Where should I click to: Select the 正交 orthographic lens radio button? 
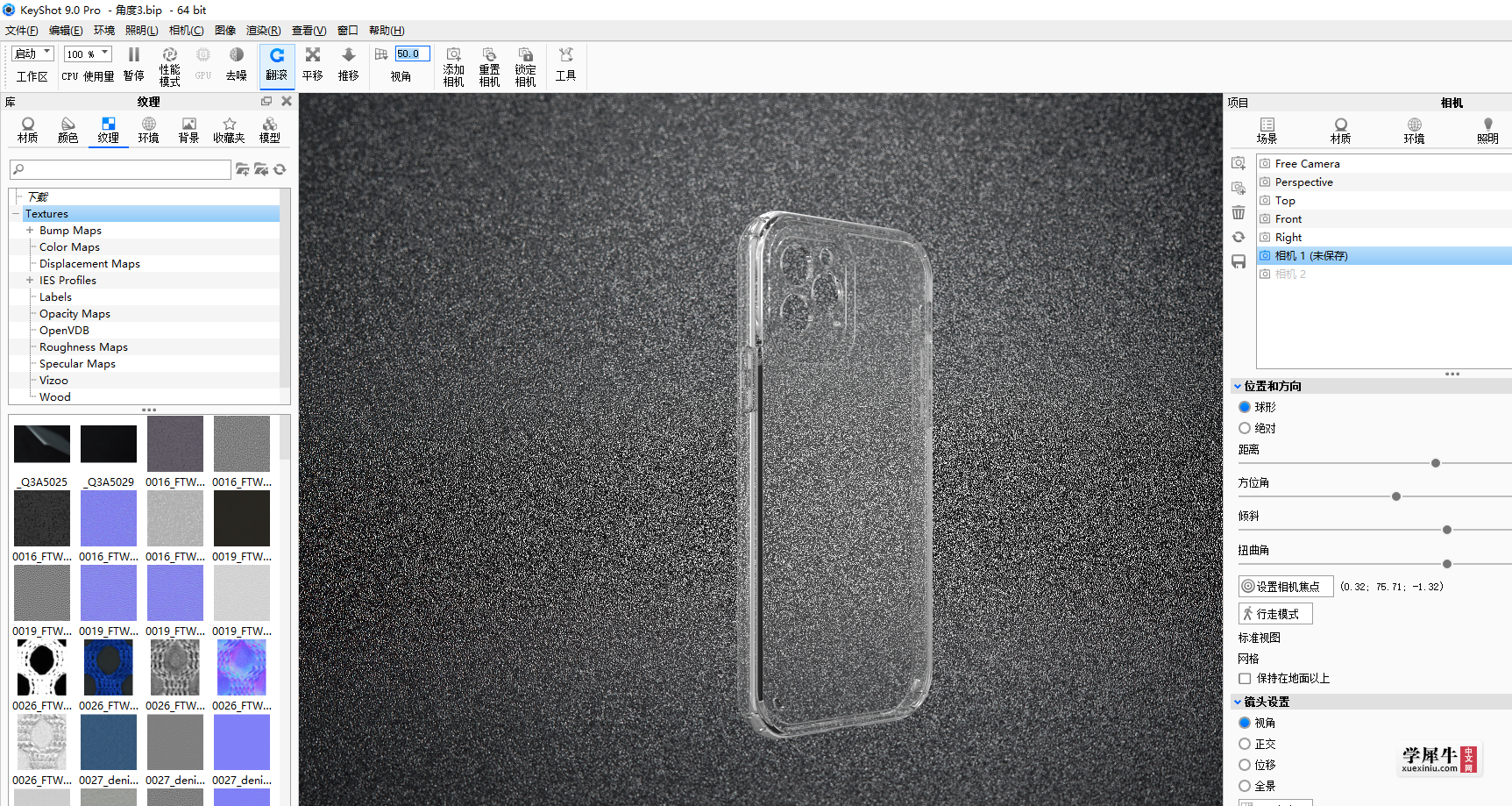tap(1245, 744)
